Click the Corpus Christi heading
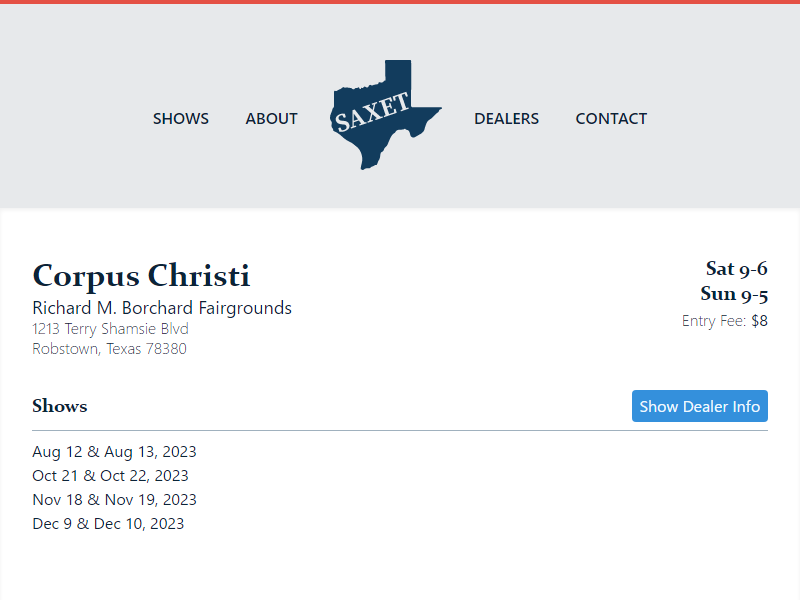The height and width of the screenshot is (600, 800). coord(141,275)
